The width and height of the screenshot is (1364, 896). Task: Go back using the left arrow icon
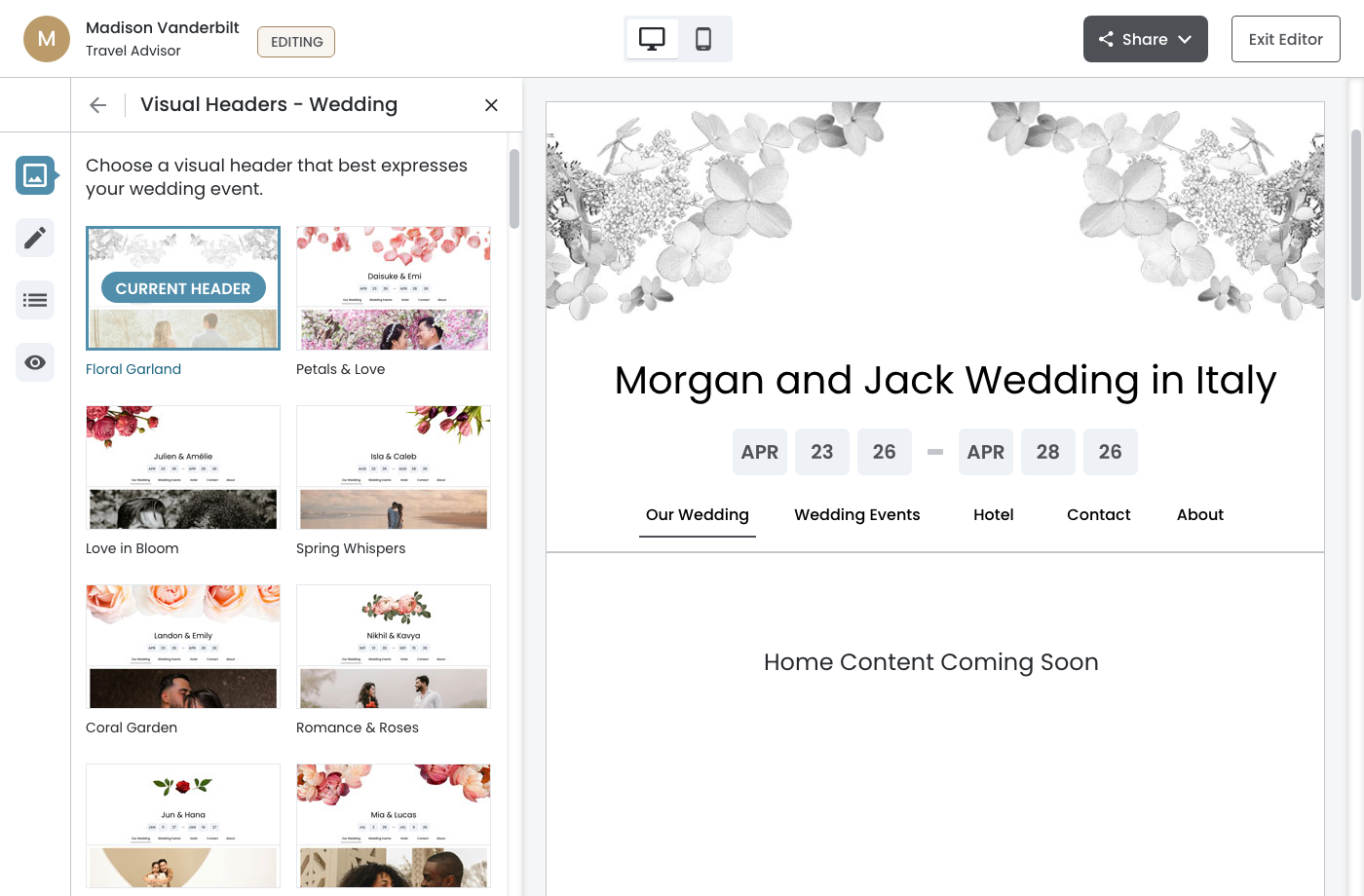coord(98,105)
